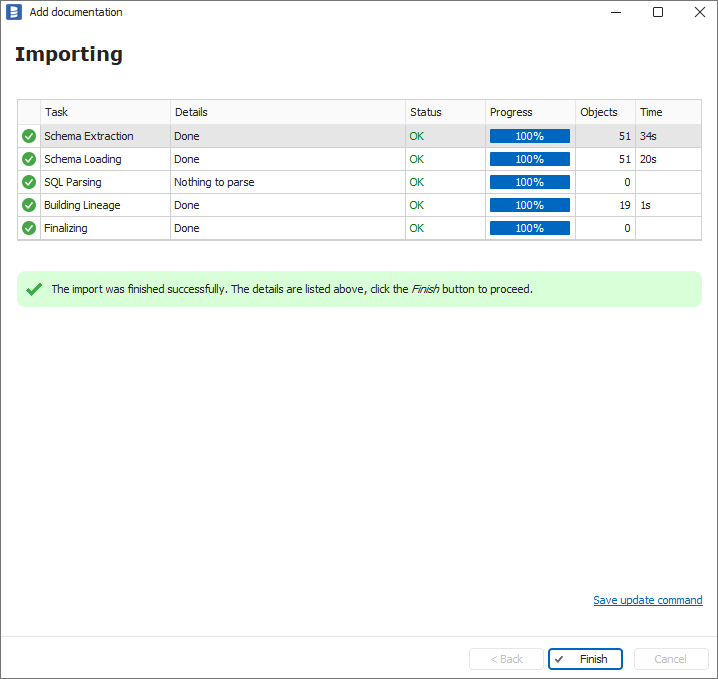The width and height of the screenshot is (718, 679).
Task: Select the Building Lineage task name
Action: (82, 205)
